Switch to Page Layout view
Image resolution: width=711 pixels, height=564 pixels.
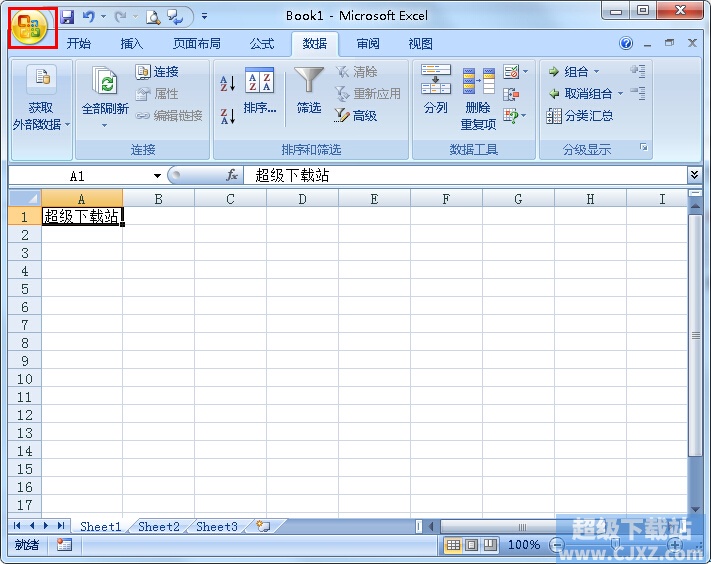472,545
